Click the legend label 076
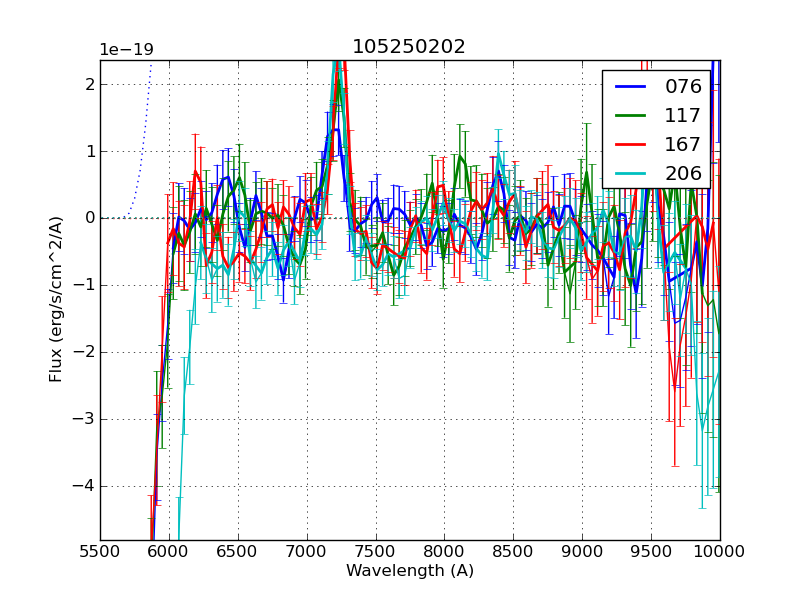 point(683,86)
